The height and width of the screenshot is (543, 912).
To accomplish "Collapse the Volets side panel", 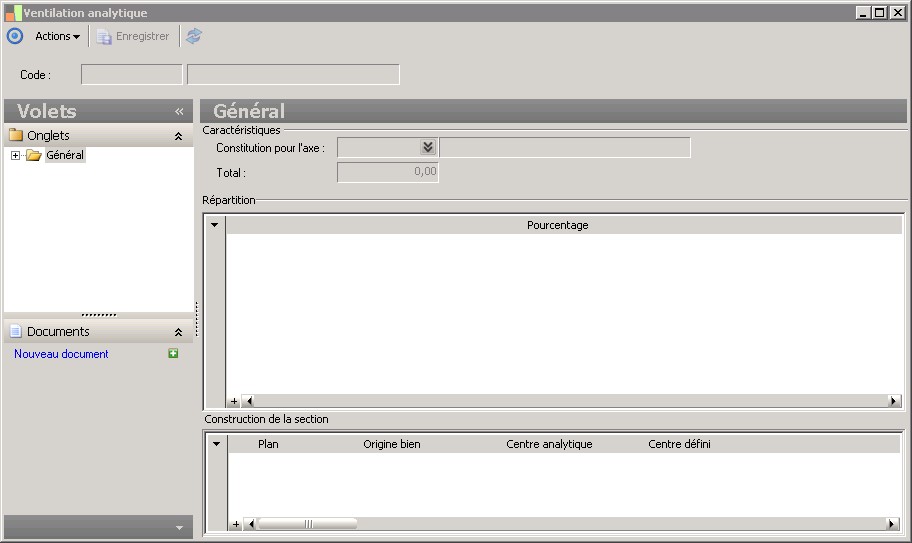I will pos(179,111).
